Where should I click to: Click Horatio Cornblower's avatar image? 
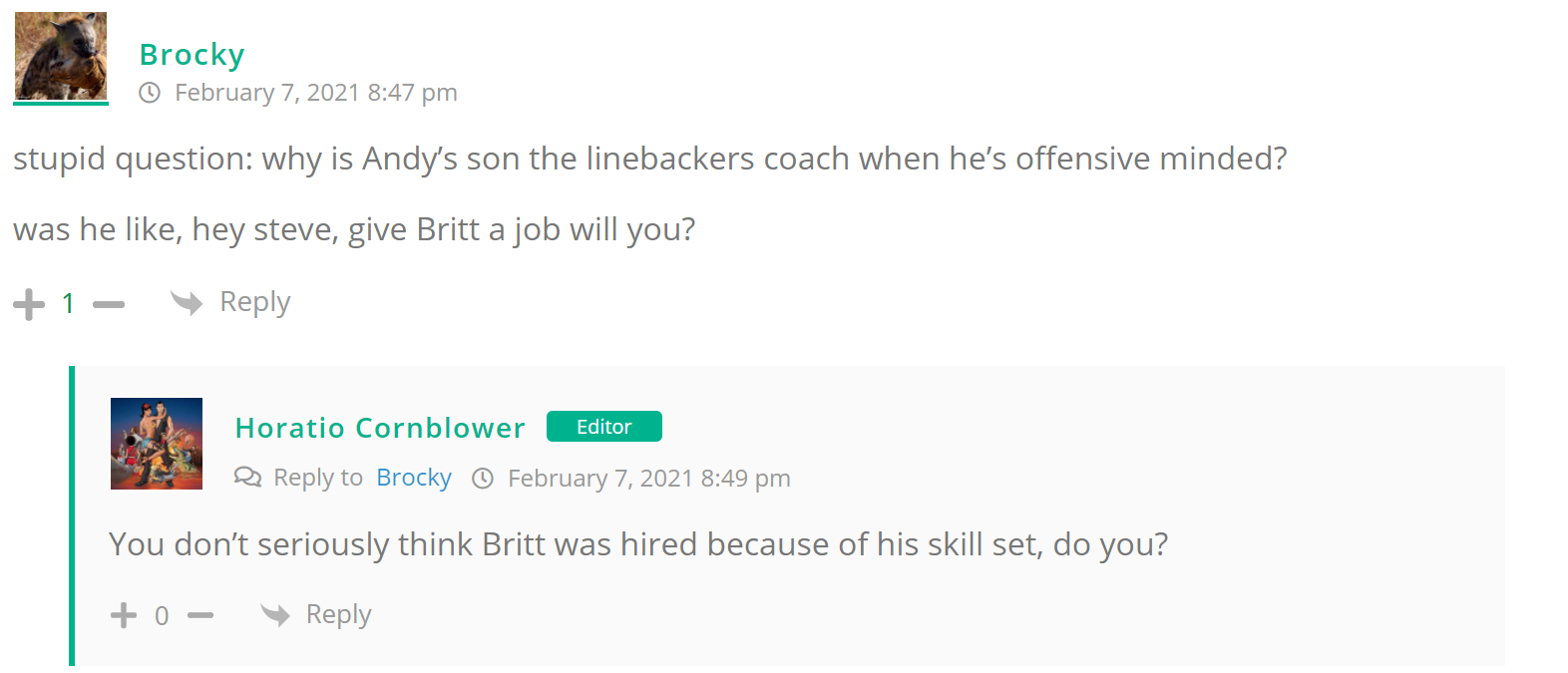[157, 444]
